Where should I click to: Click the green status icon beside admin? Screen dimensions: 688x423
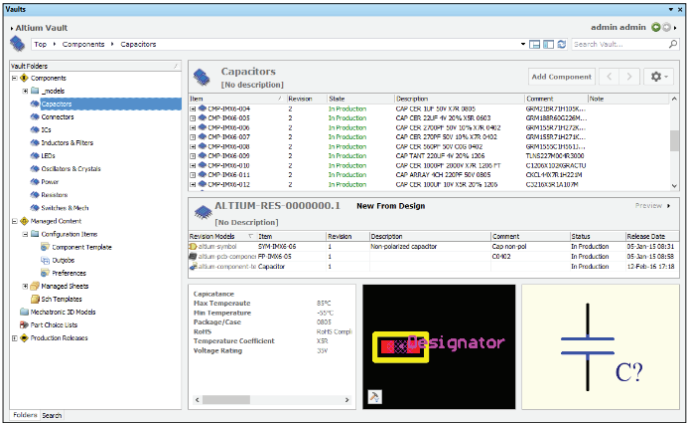[656, 27]
